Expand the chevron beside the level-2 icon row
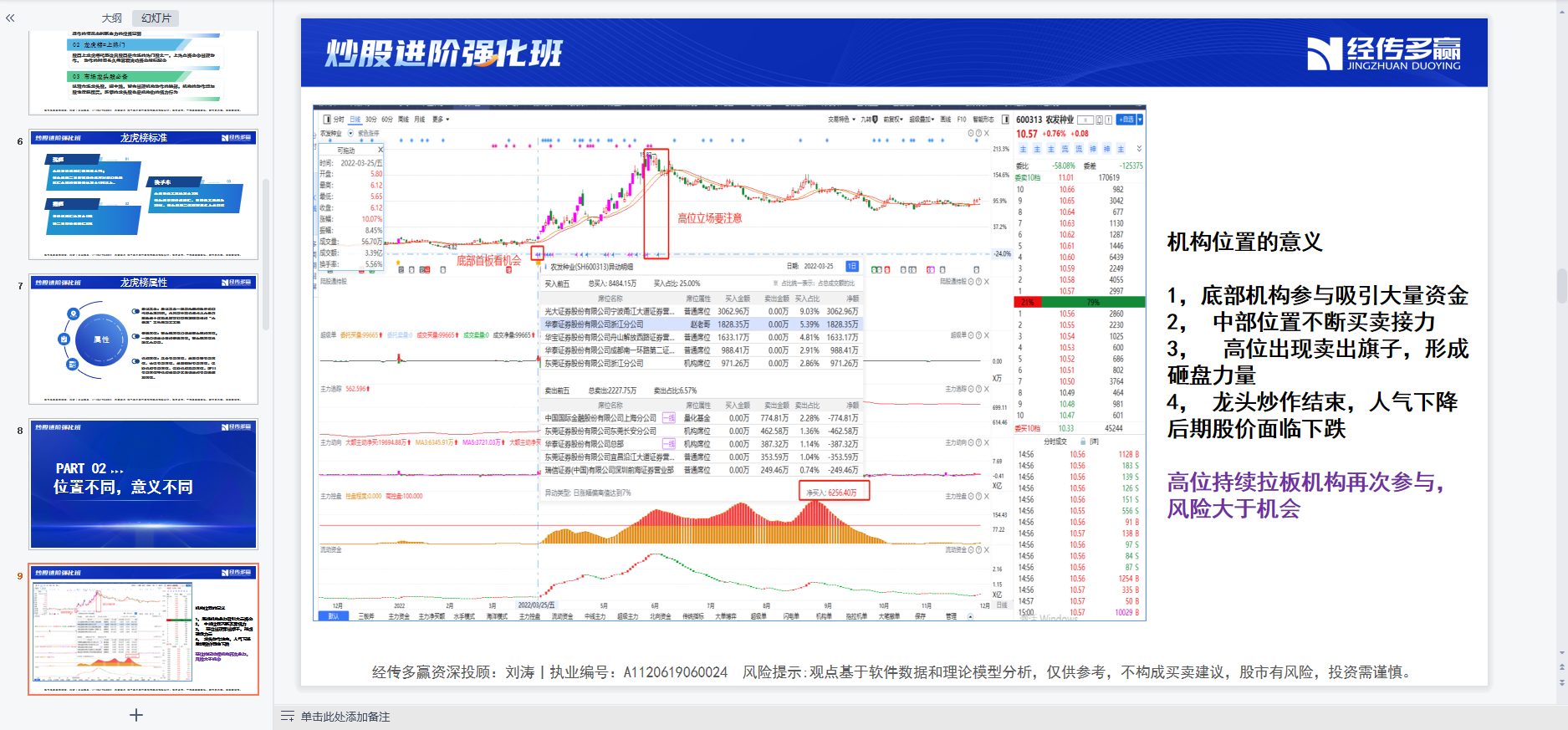This screenshot has width=1568, height=730. (1139, 149)
